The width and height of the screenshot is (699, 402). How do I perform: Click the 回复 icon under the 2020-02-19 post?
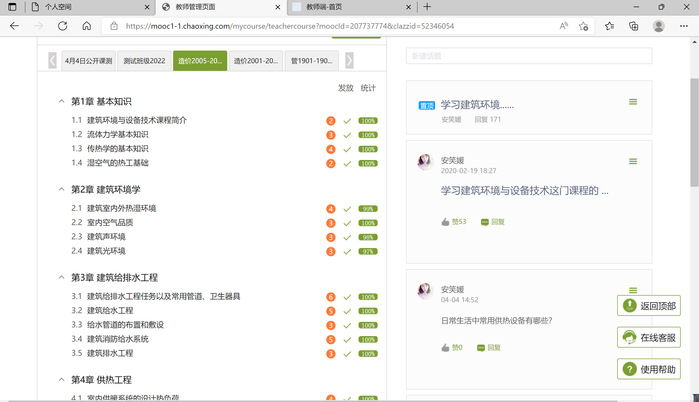click(484, 222)
